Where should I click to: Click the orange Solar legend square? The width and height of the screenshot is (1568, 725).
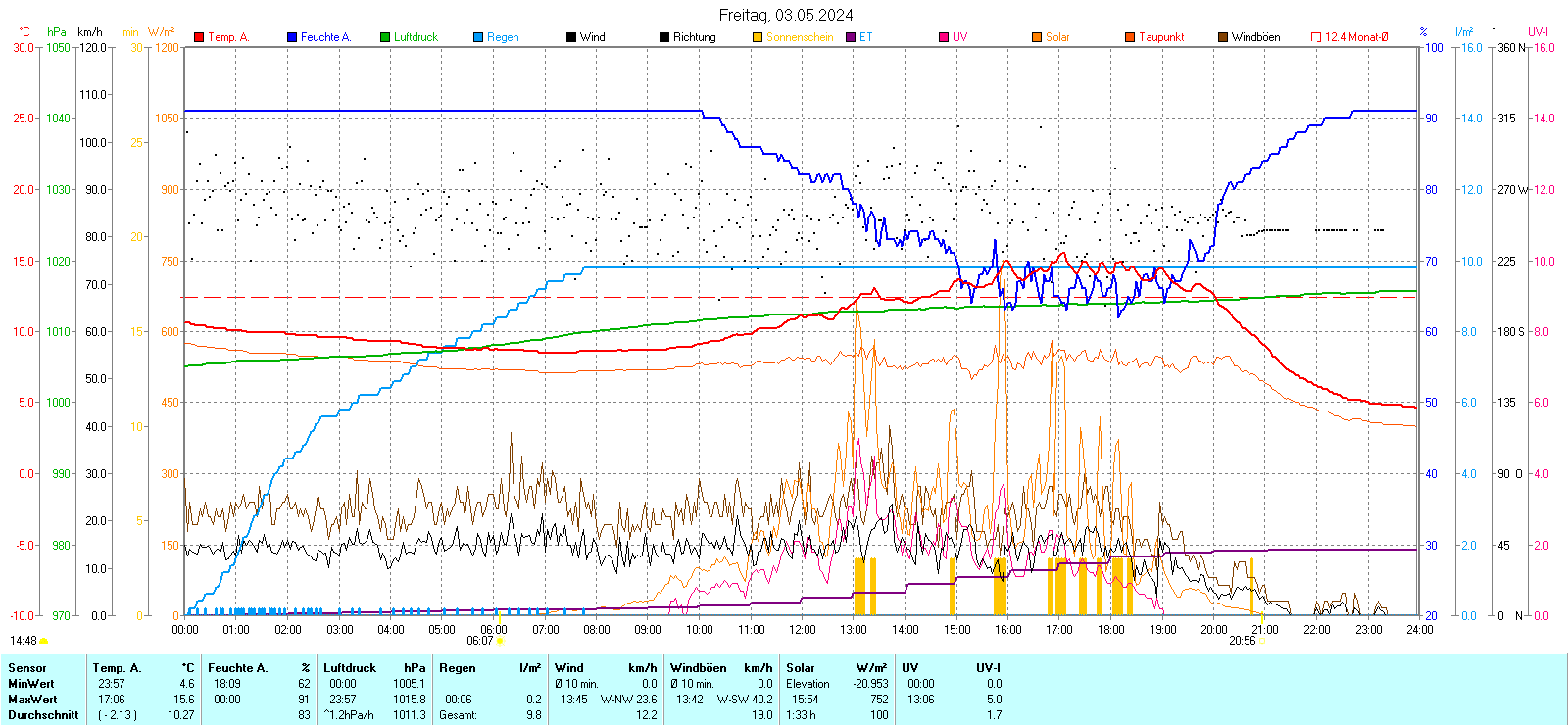click(x=1037, y=37)
